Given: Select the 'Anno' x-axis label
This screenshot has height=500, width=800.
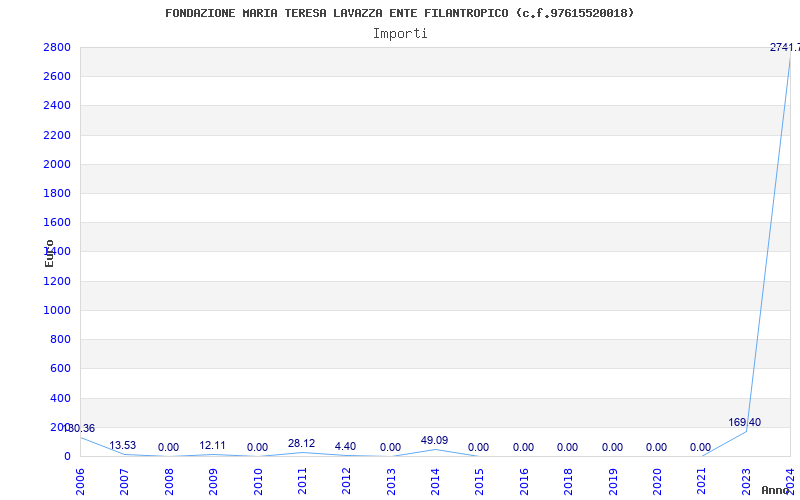Looking at the screenshot, I should coord(776,490).
